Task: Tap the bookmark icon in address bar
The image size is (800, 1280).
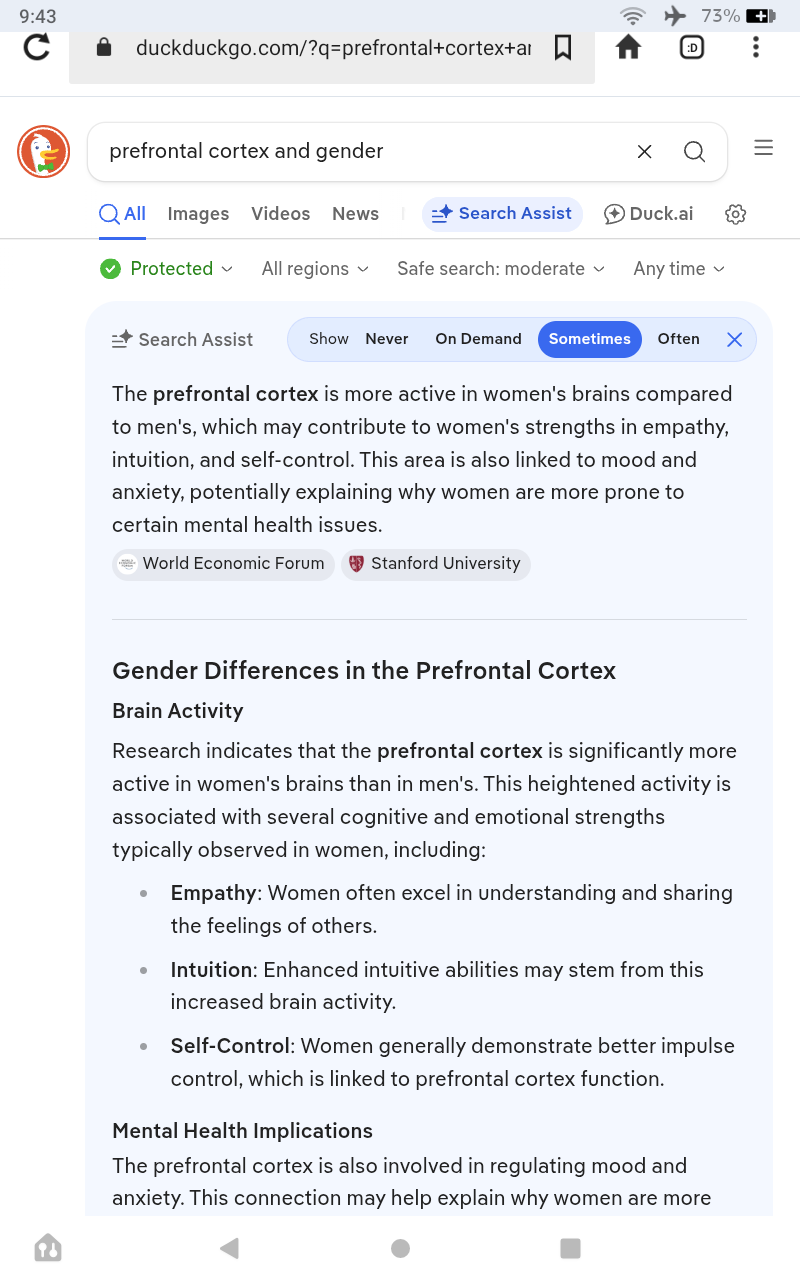Action: coord(563,47)
